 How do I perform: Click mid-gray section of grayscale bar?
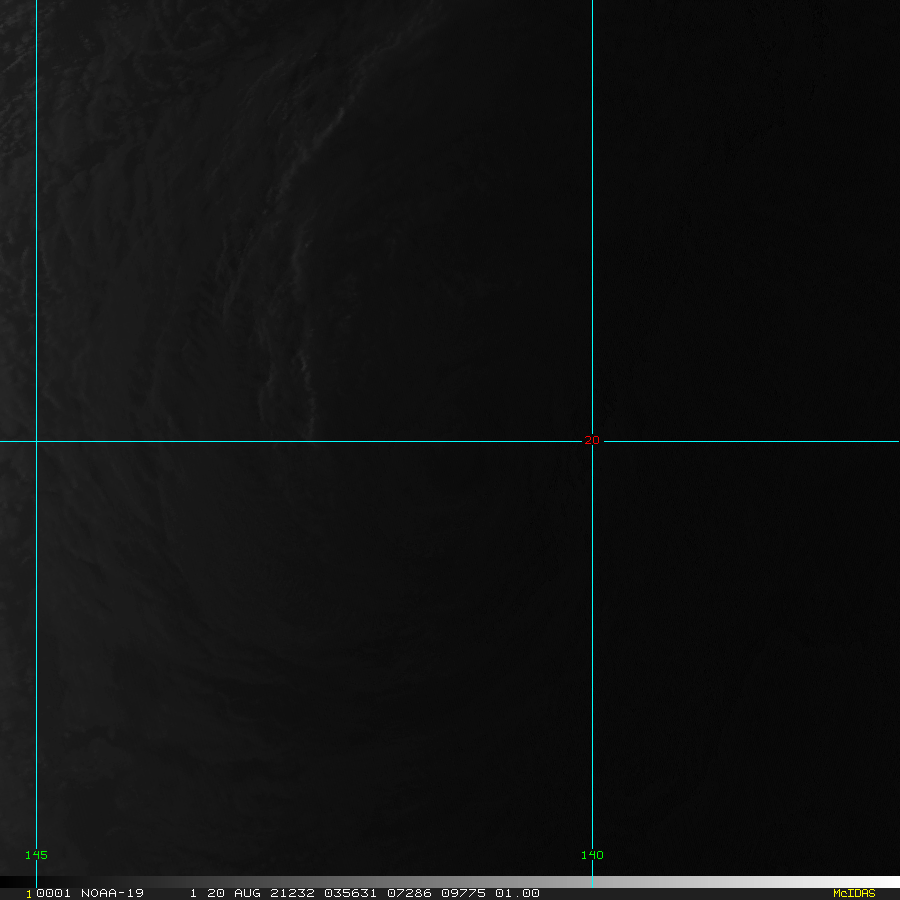pyautogui.click(x=450, y=882)
